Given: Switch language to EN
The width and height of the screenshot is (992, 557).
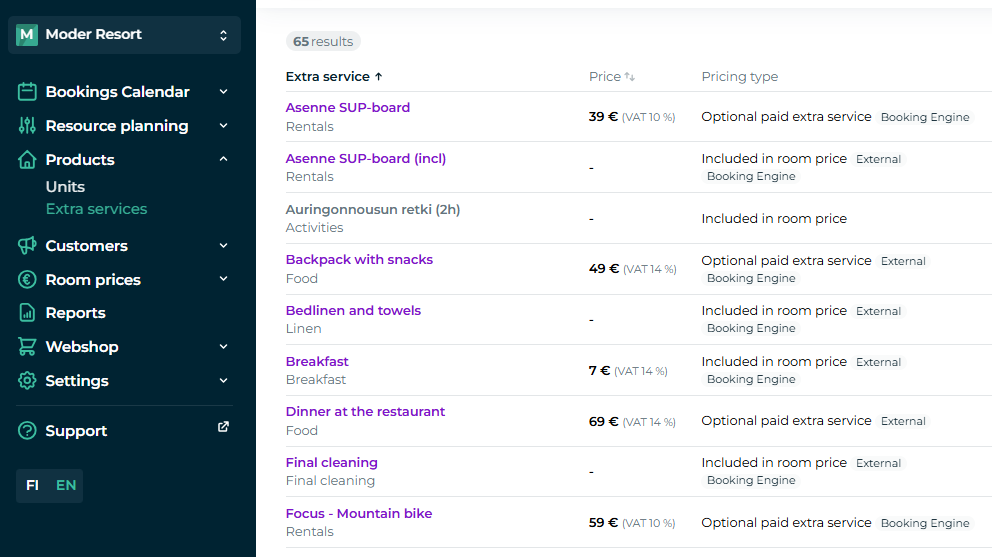Looking at the screenshot, I should 66,485.
